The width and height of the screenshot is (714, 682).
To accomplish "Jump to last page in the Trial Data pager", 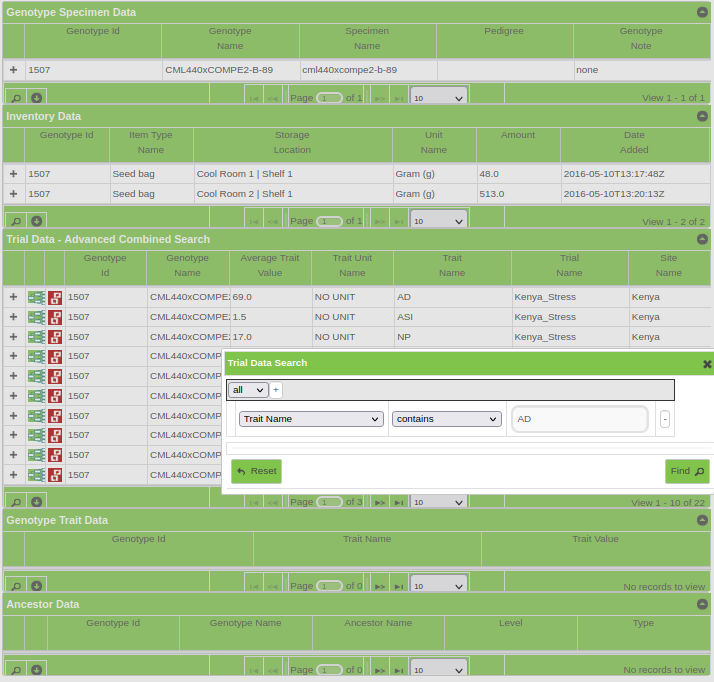I will (398, 502).
